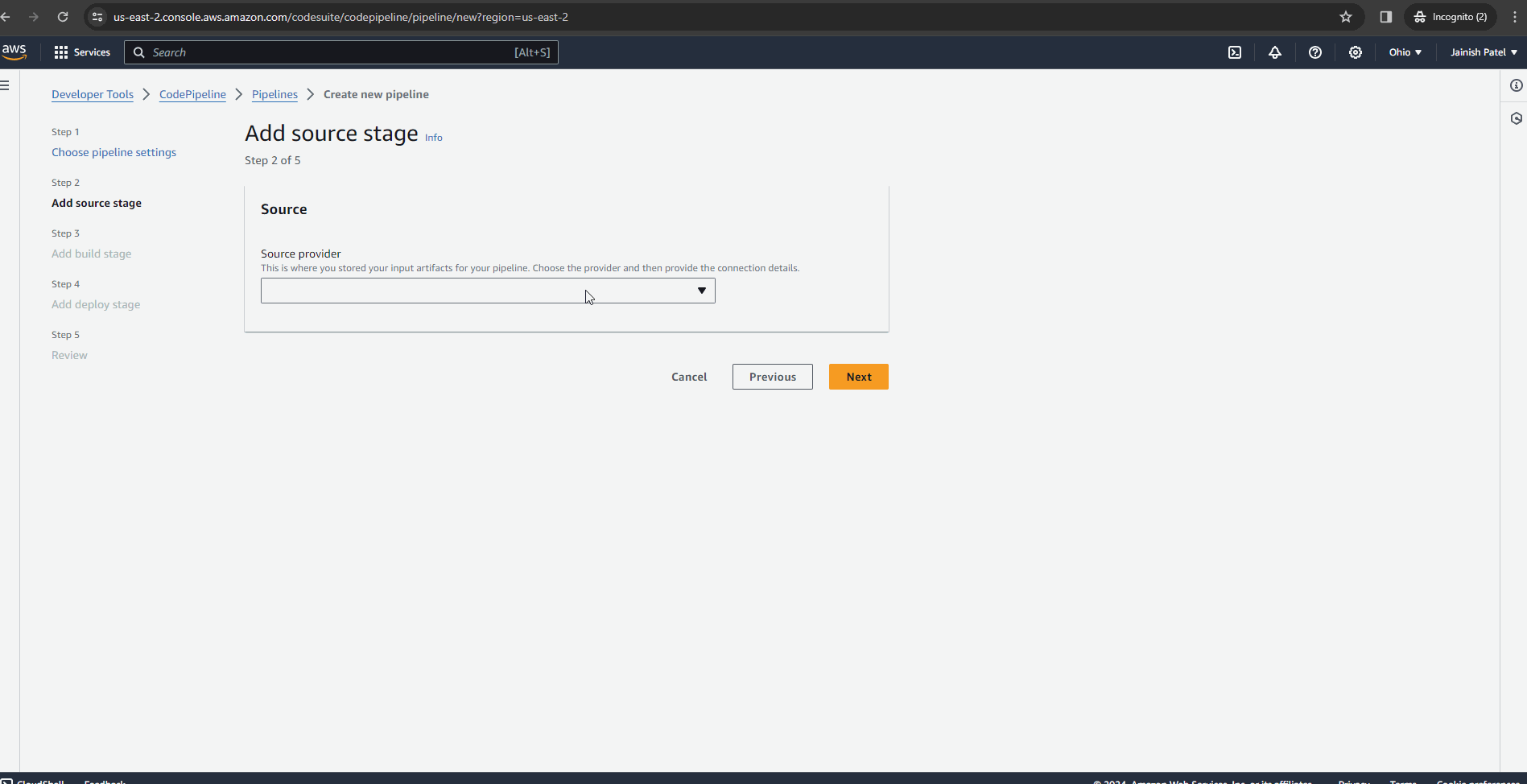Click the Info link beside Add source stage

[x=433, y=137]
